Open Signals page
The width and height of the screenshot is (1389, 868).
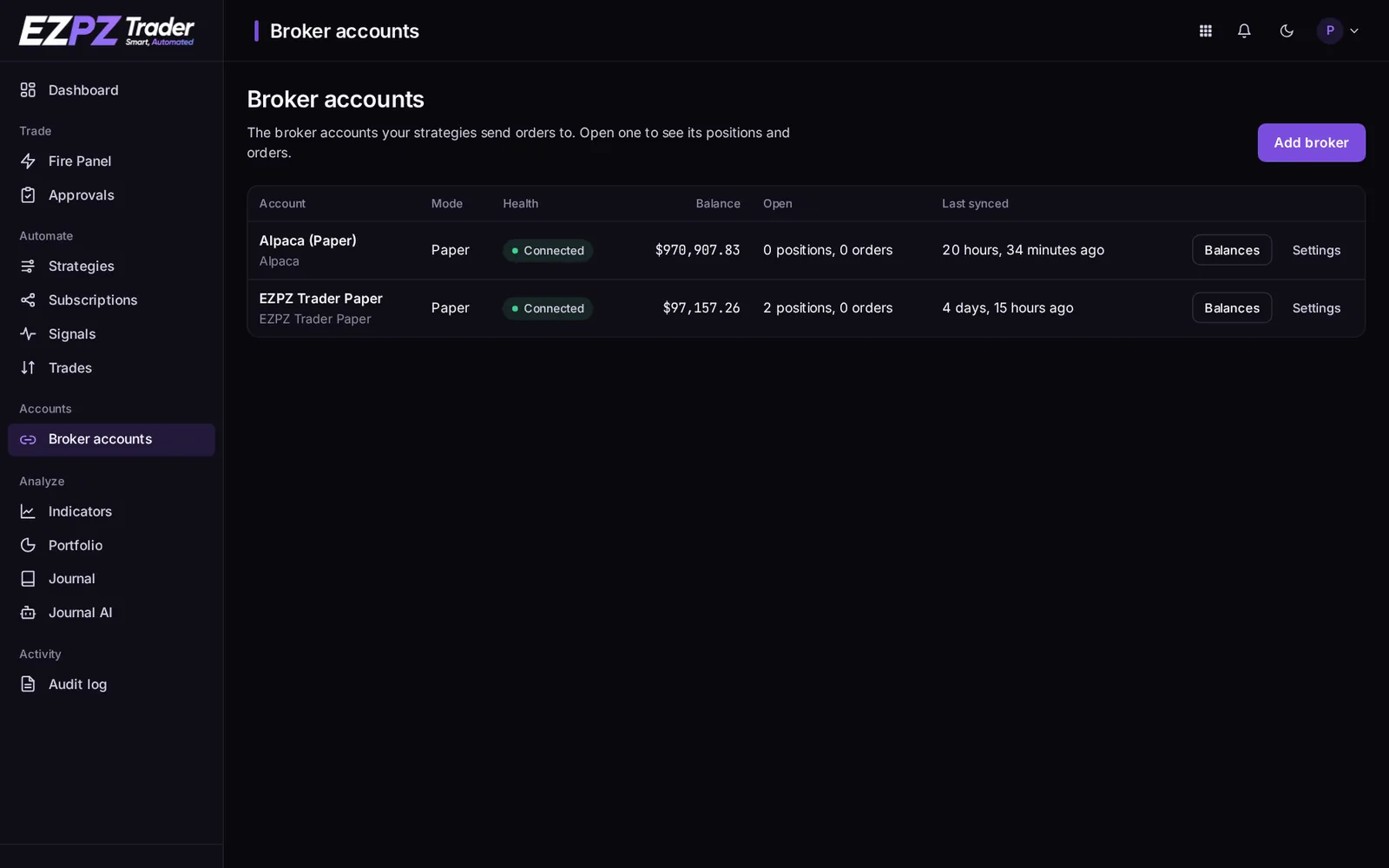111,334
